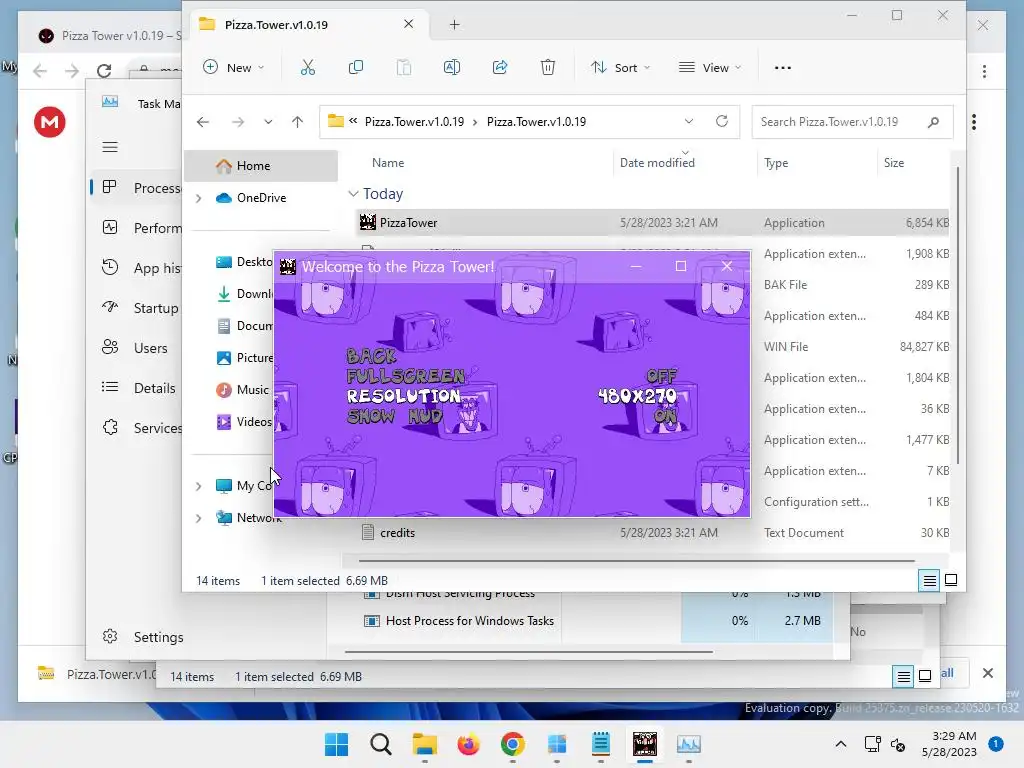Switch Explorer to large thumbnails view icon
The image size is (1024, 768).
tap(951, 580)
